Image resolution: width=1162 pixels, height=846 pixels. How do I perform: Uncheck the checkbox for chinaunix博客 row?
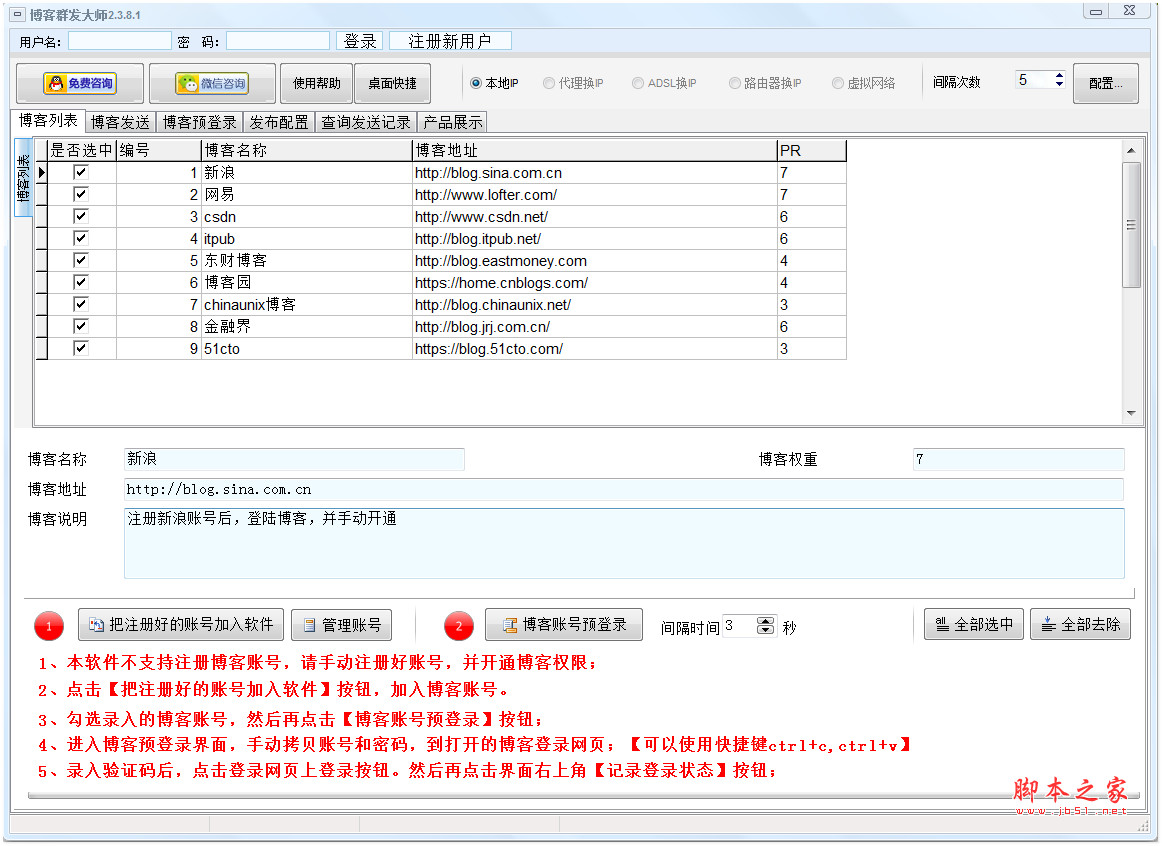point(81,304)
